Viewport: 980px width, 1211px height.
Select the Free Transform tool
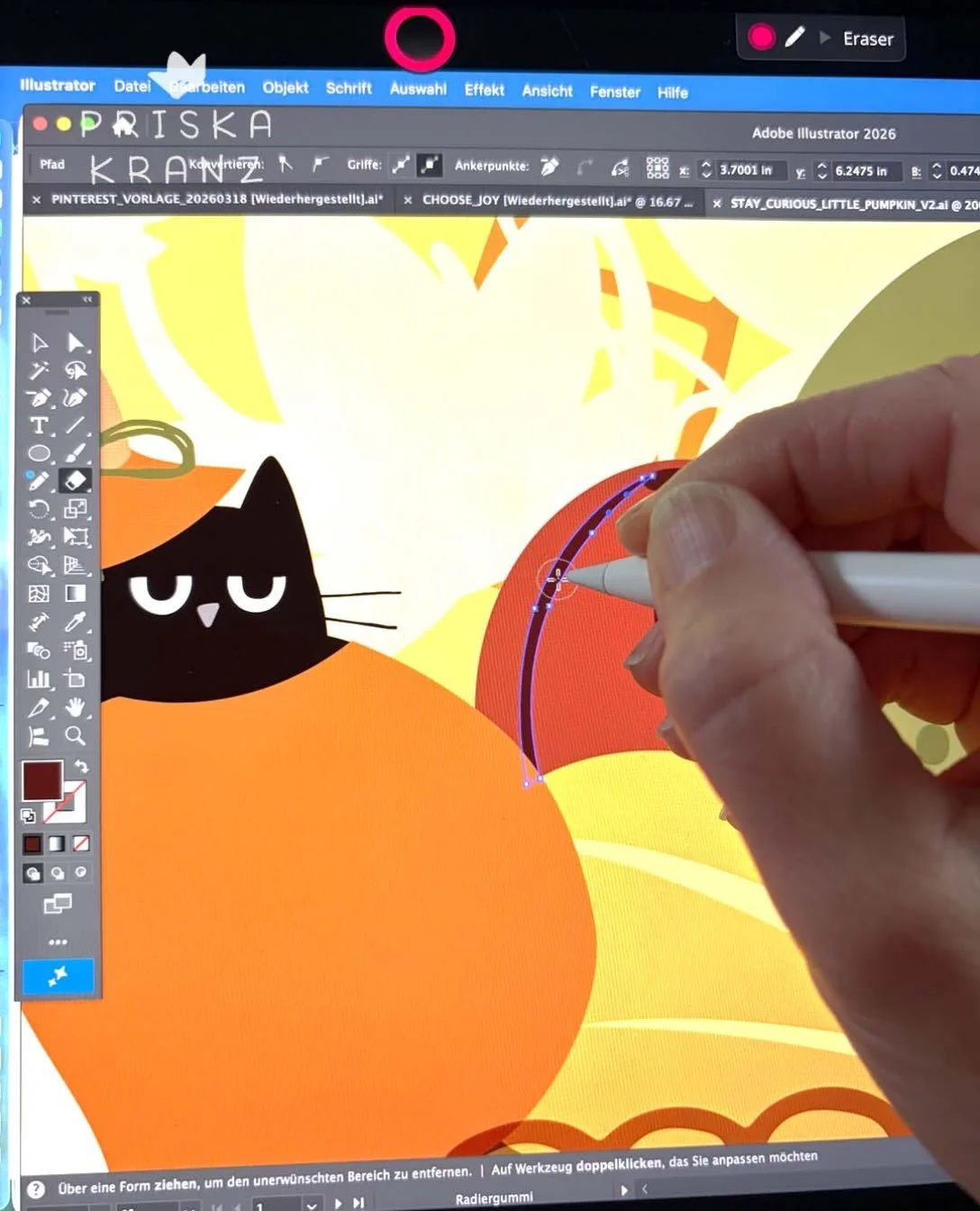(76, 537)
